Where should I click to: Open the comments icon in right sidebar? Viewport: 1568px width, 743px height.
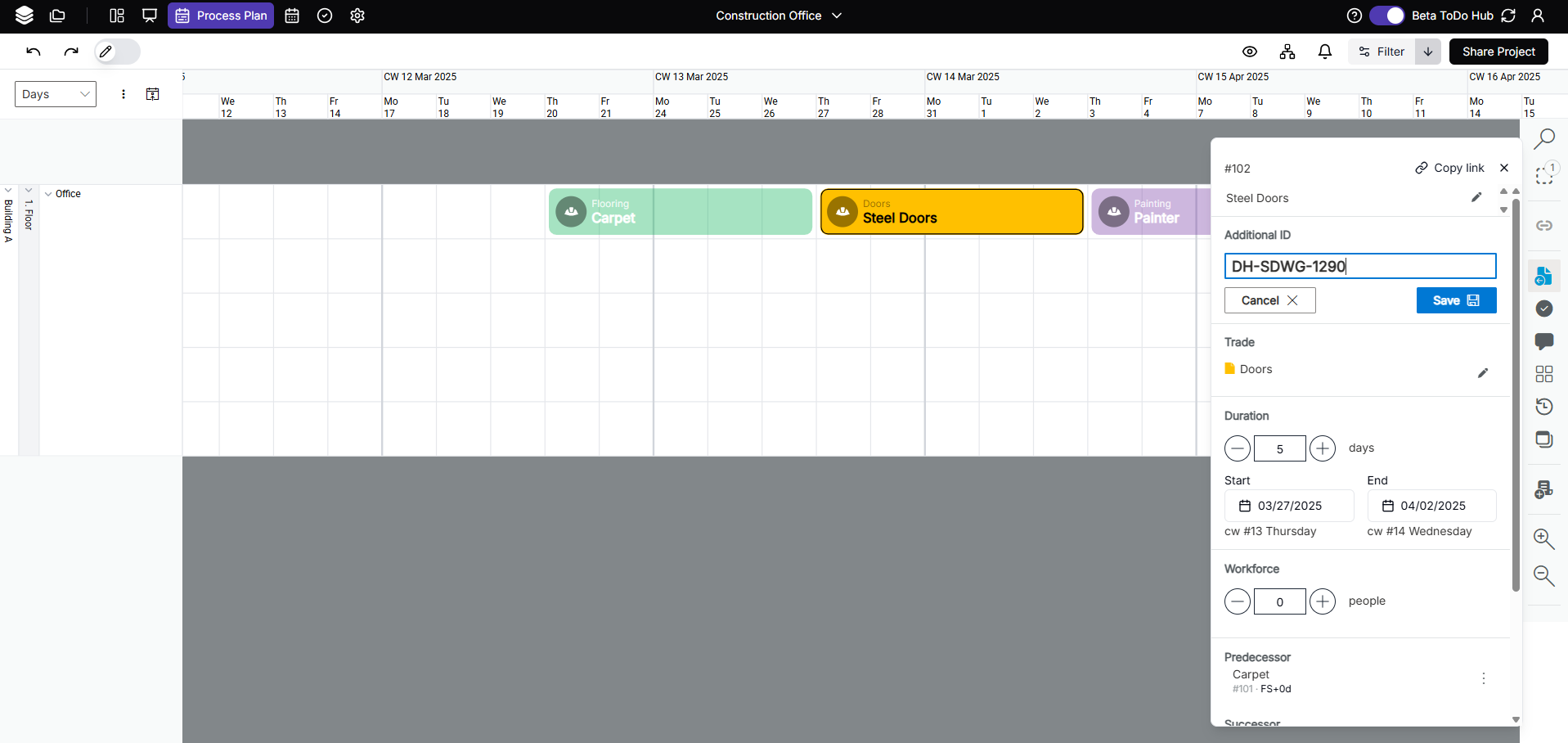click(1543, 341)
